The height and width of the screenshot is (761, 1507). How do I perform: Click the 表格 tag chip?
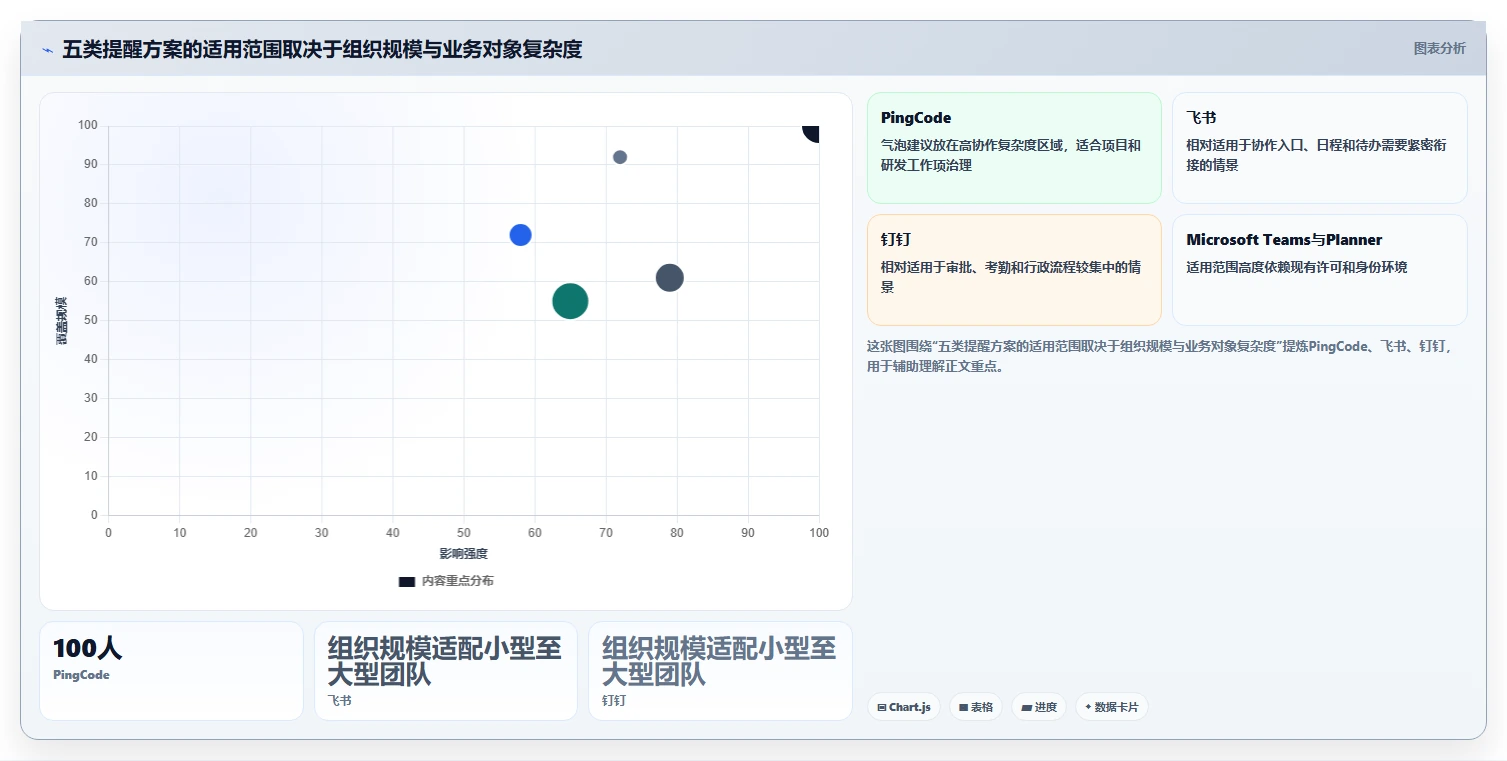pyautogui.click(x=975, y=707)
